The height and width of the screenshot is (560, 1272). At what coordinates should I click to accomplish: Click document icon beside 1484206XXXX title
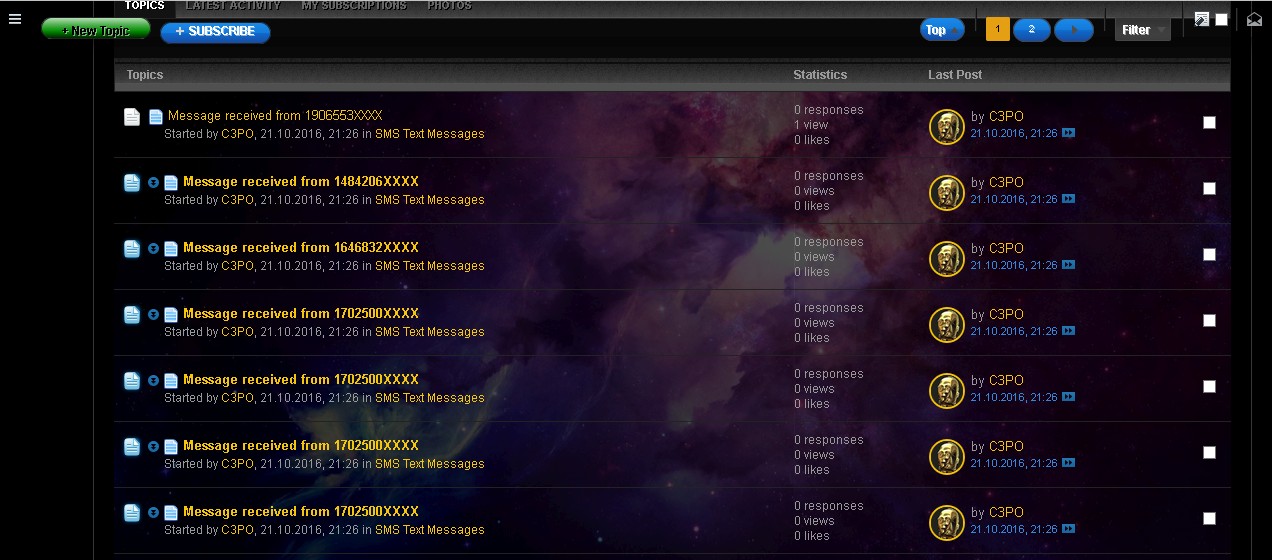coord(171,182)
